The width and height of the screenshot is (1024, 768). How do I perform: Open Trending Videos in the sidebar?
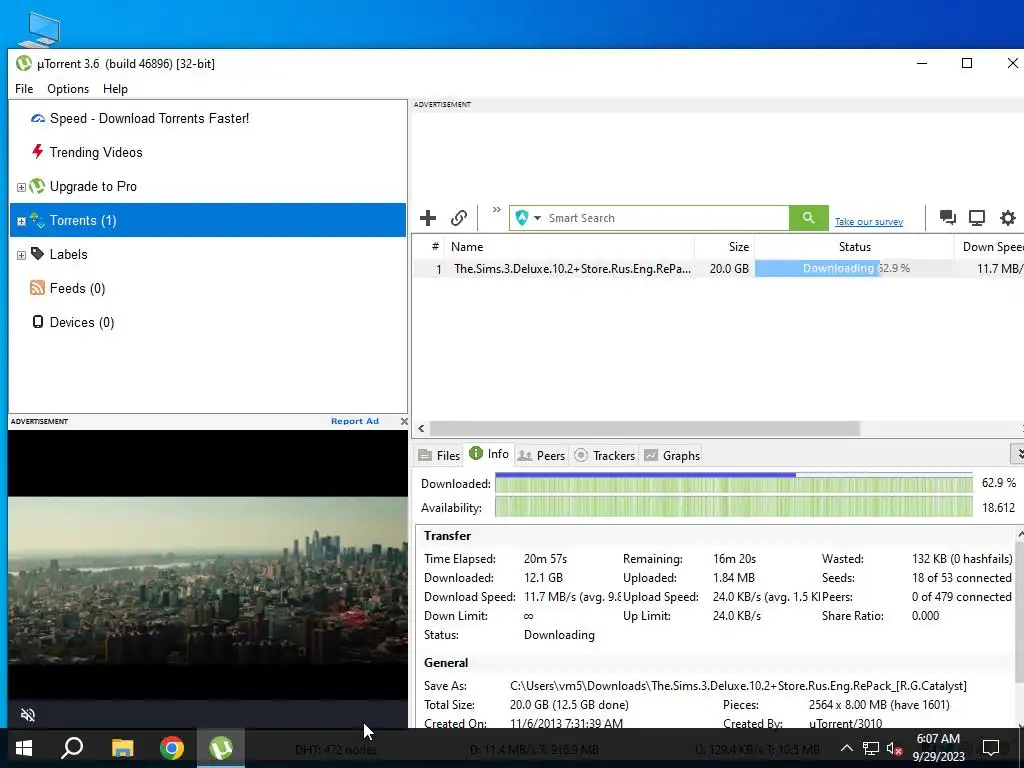[96, 152]
